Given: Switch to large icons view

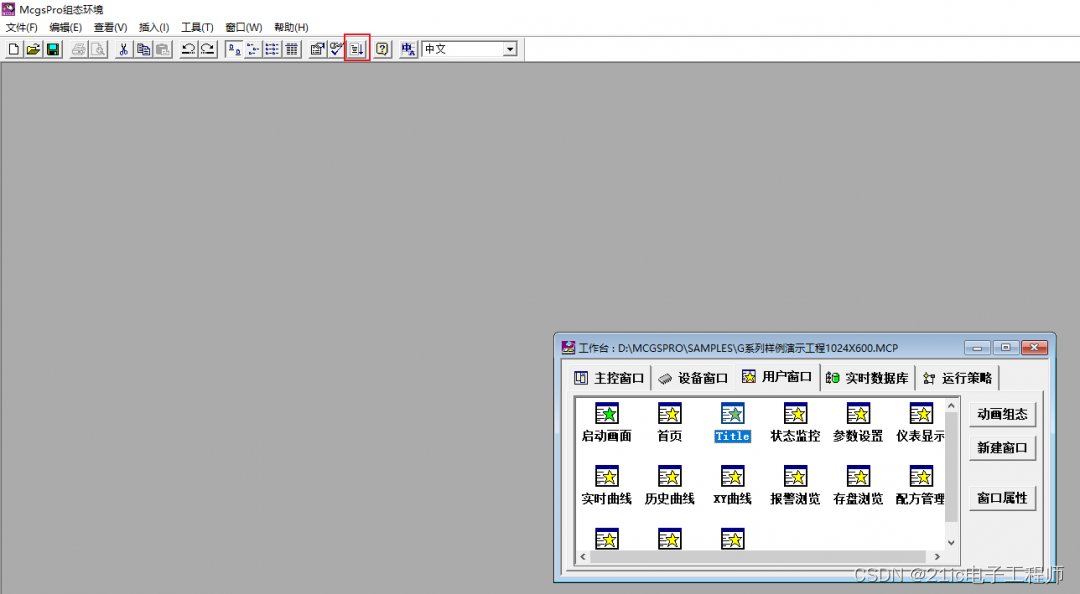Looking at the screenshot, I should (x=234, y=49).
